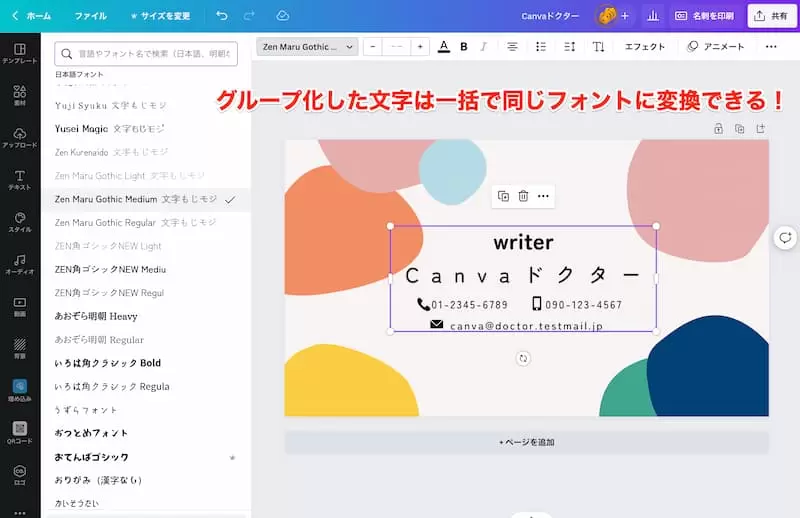Click the Canvaドクター design title

tap(550, 16)
